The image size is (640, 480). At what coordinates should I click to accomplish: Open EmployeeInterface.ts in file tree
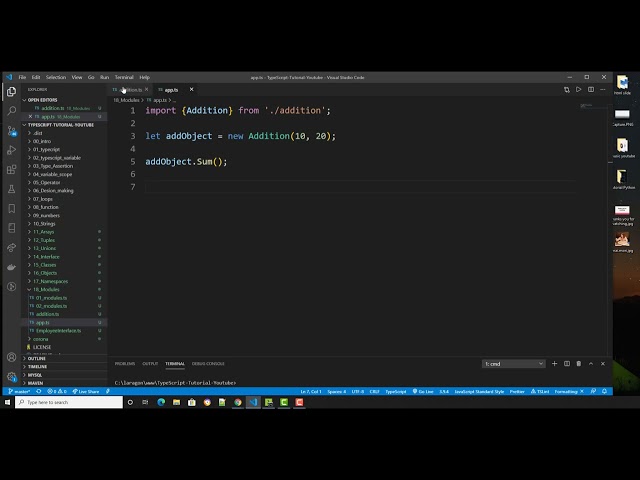pos(58,331)
